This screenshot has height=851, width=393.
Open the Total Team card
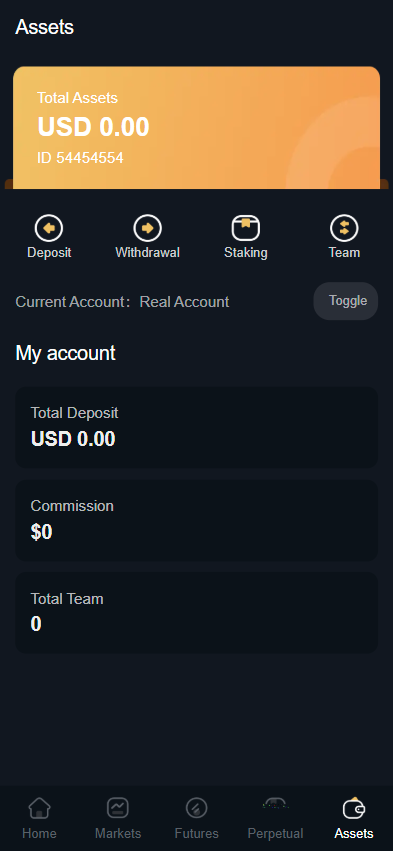(196, 613)
